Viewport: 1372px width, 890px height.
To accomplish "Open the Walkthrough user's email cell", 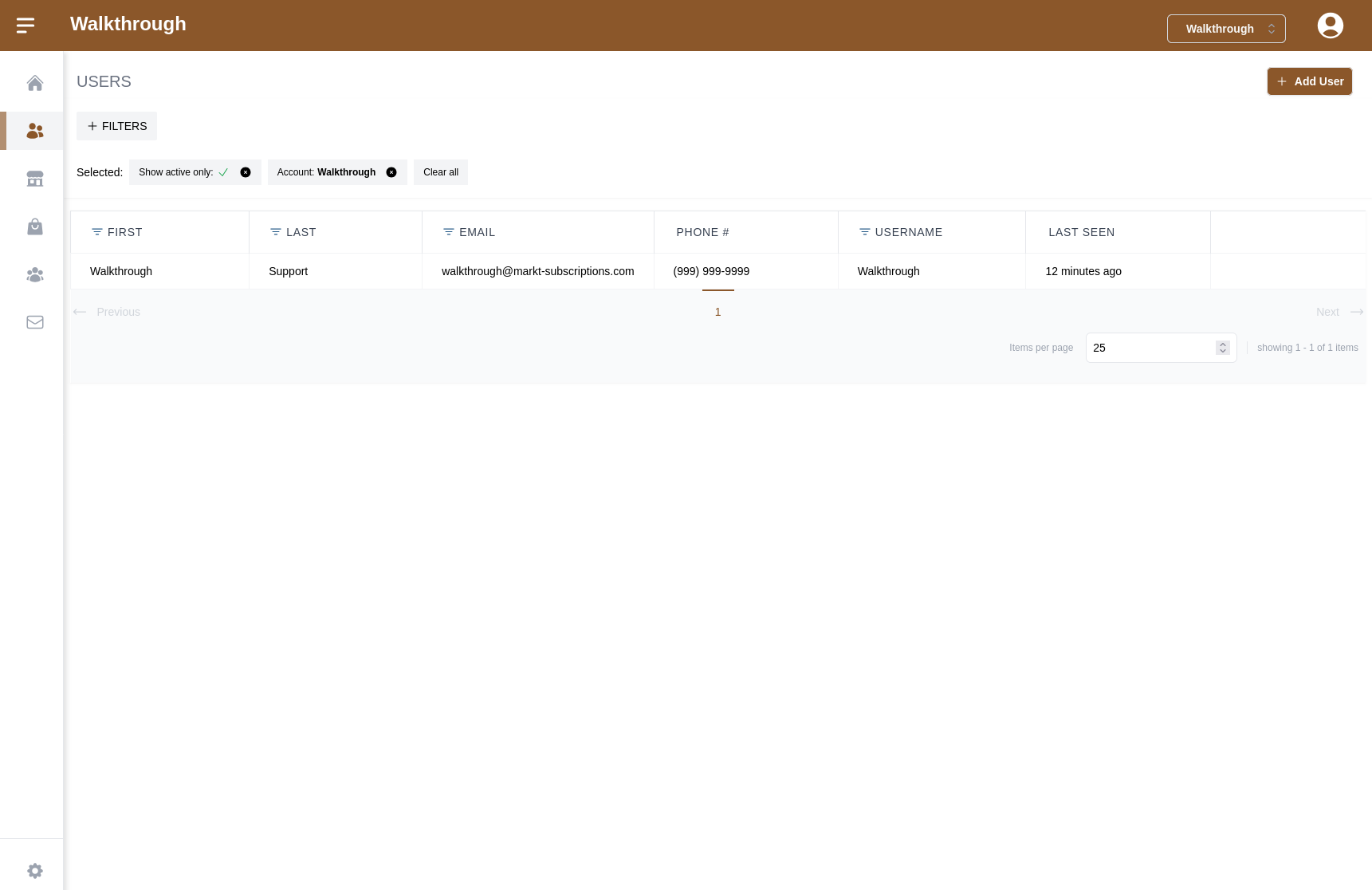I will click(x=537, y=271).
